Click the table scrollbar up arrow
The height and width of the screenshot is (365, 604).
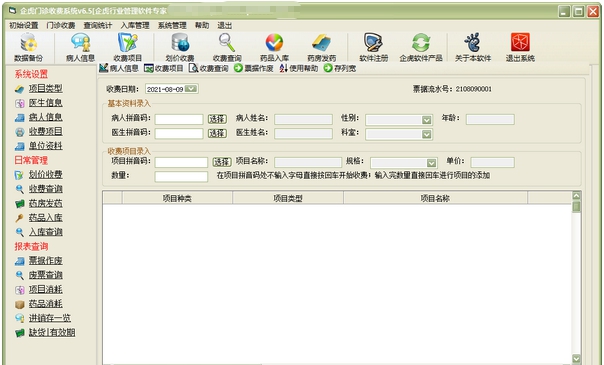[x=576, y=196]
